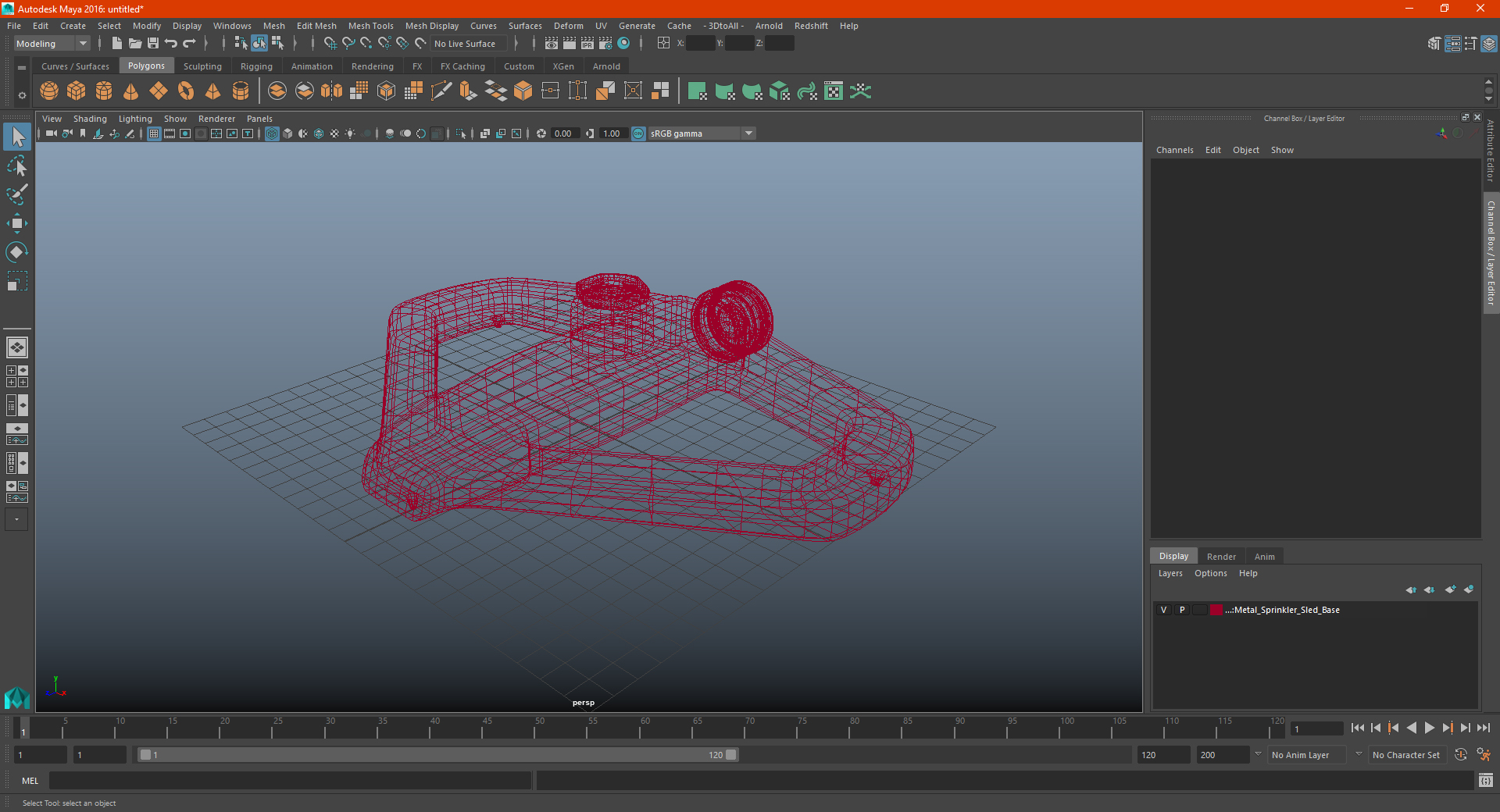Click the Multi-Cut knife tool icon
Image resolution: width=1500 pixels, height=812 pixels.
(x=441, y=91)
